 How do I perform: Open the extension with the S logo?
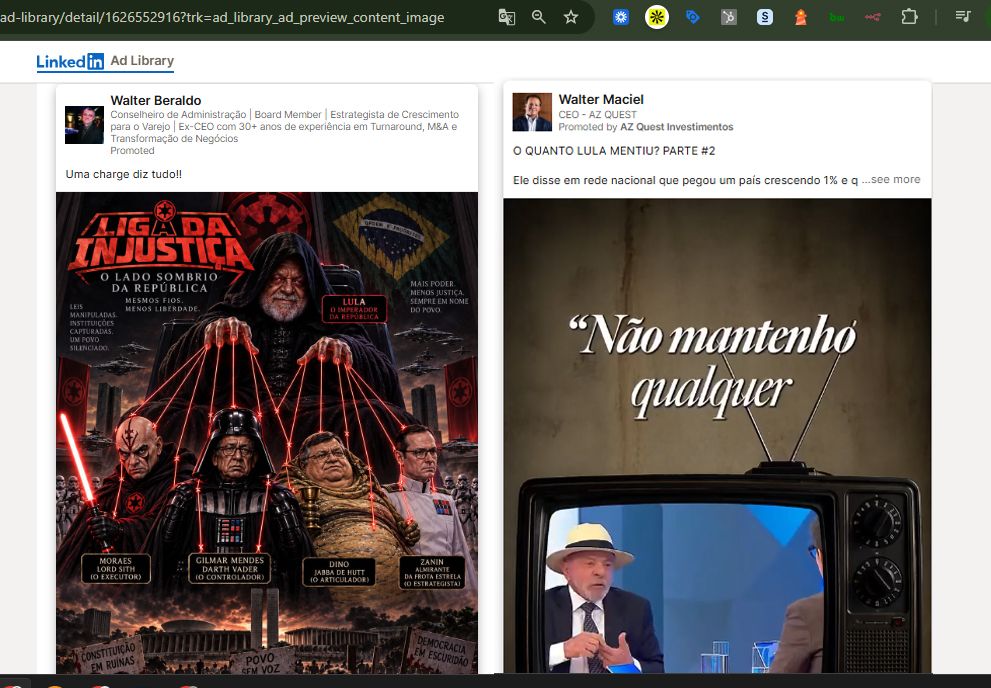[x=765, y=17]
